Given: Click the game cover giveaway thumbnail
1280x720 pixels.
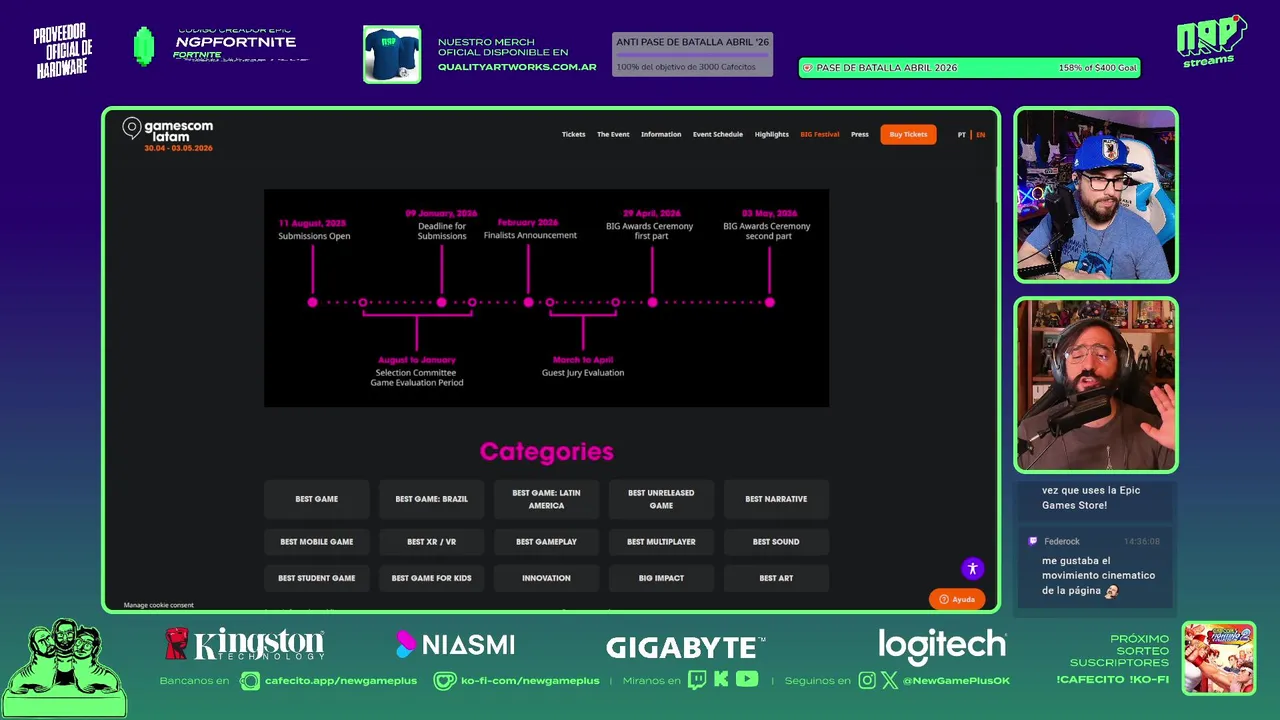Looking at the screenshot, I should click(1219, 658).
